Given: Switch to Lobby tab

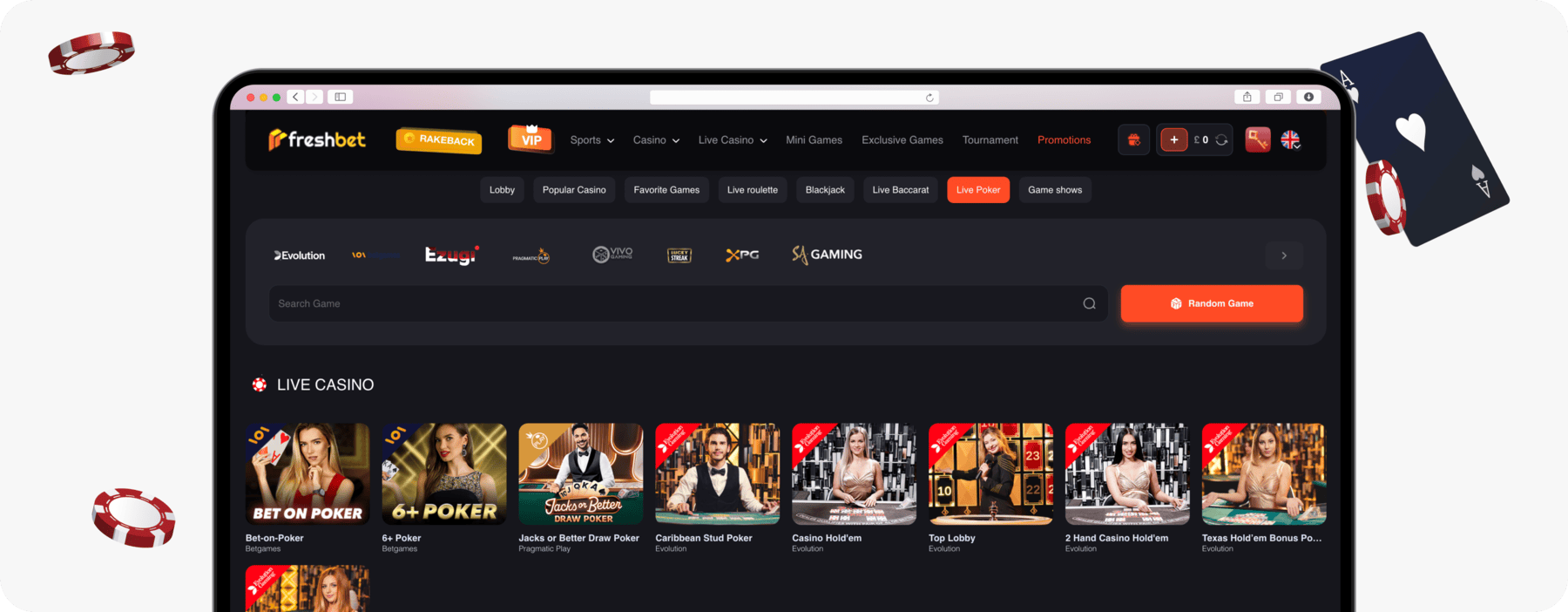Looking at the screenshot, I should point(502,190).
